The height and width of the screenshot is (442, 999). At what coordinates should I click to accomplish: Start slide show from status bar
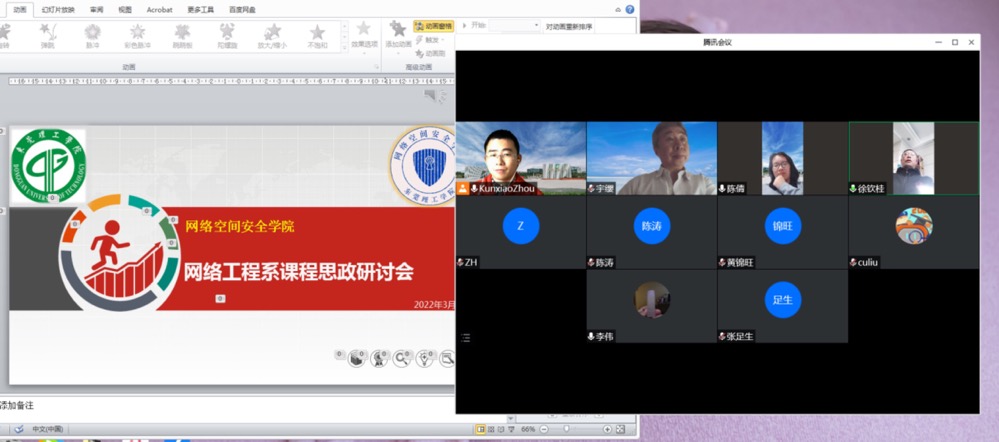coord(510,429)
